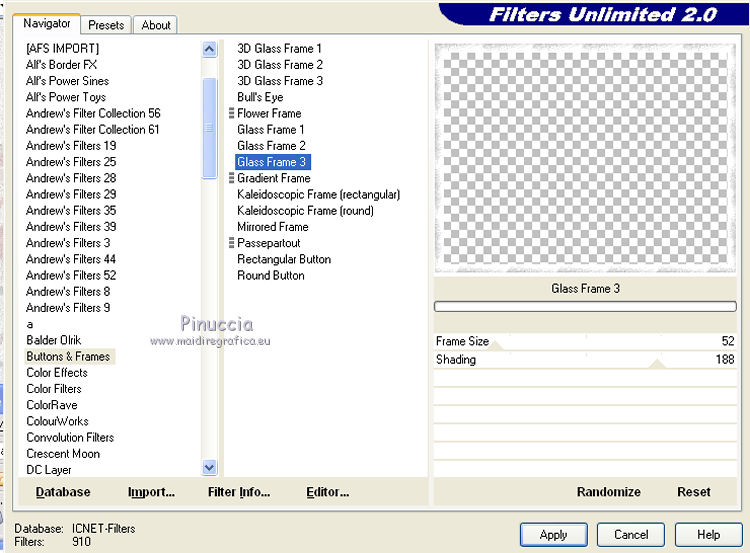
Task: Select Alf's Power Toys category
Action: [x=66, y=97]
